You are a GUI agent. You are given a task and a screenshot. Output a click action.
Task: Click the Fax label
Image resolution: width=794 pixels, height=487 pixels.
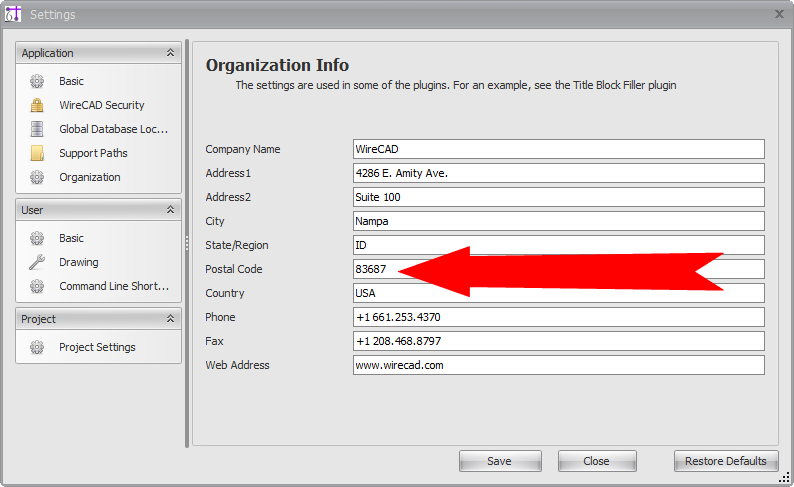[214, 341]
